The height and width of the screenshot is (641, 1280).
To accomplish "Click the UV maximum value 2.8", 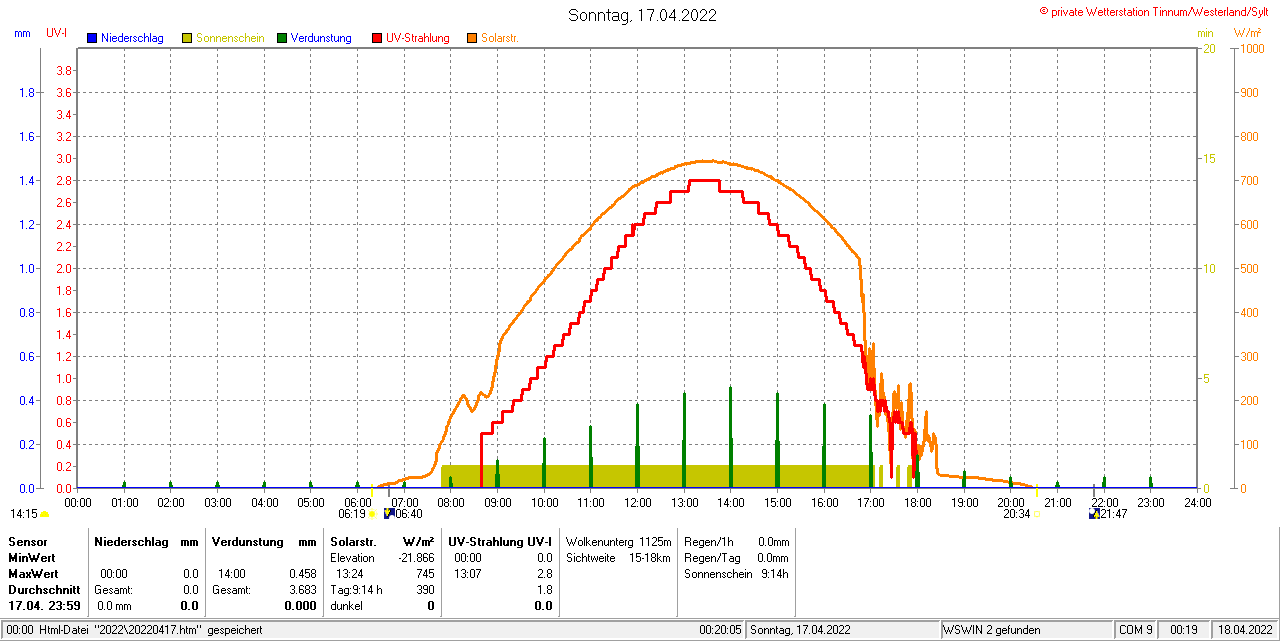I will pos(545,574).
